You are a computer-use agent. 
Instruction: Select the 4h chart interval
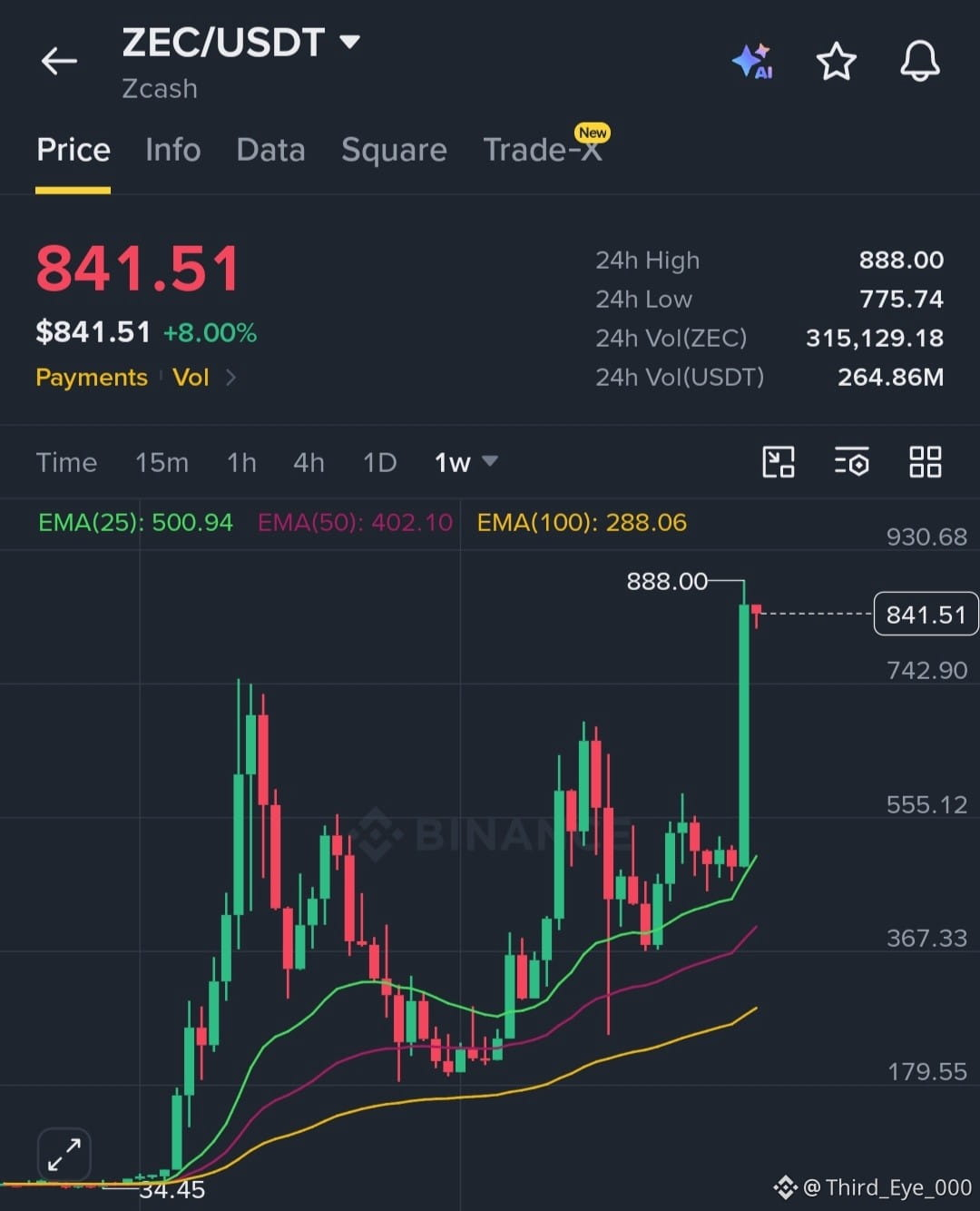[x=309, y=462]
